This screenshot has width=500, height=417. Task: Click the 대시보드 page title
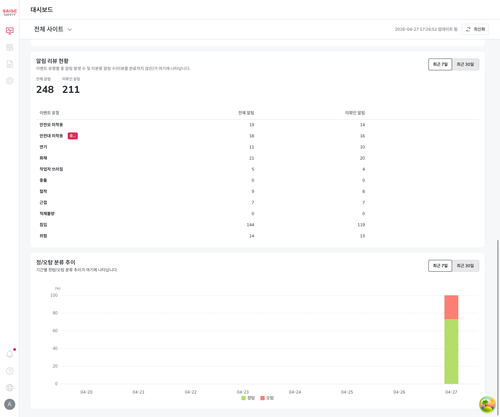coord(41,10)
